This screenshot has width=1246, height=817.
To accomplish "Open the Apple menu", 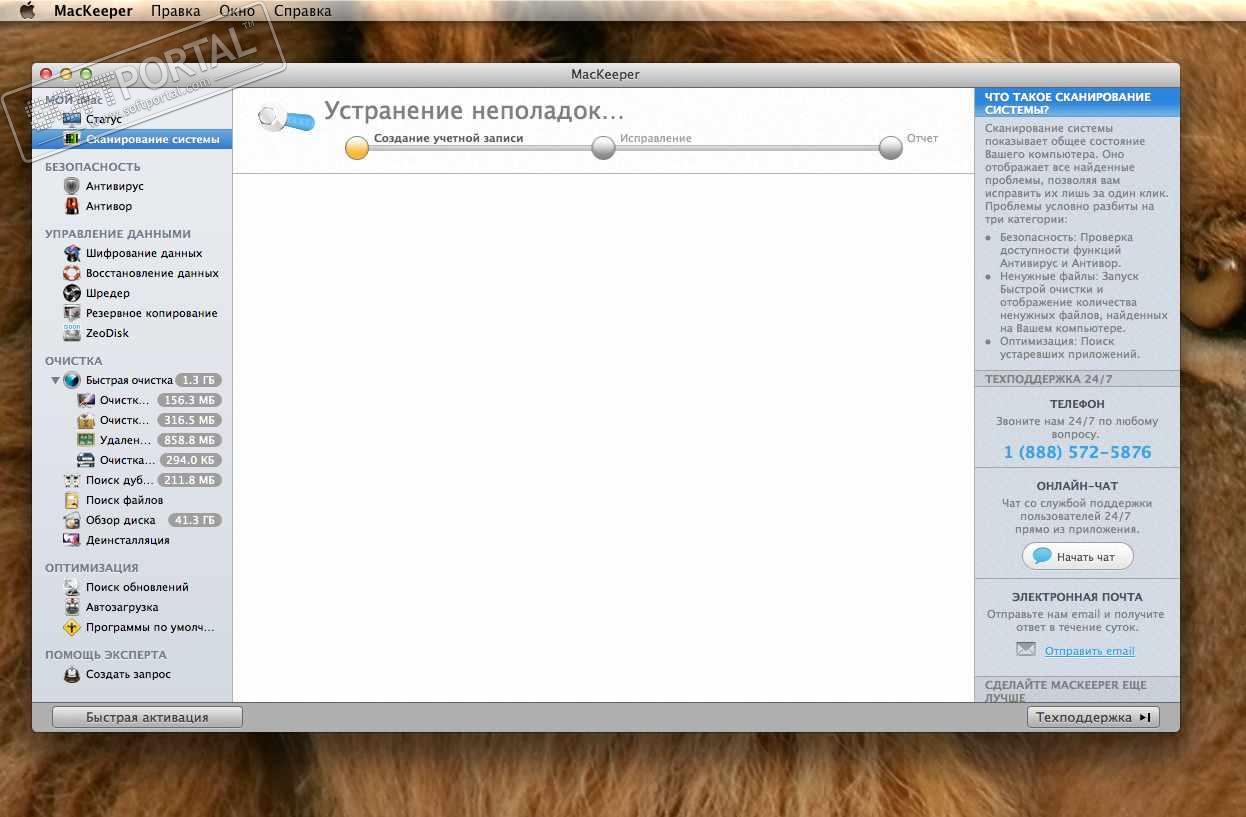I will pyautogui.click(x=26, y=11).
